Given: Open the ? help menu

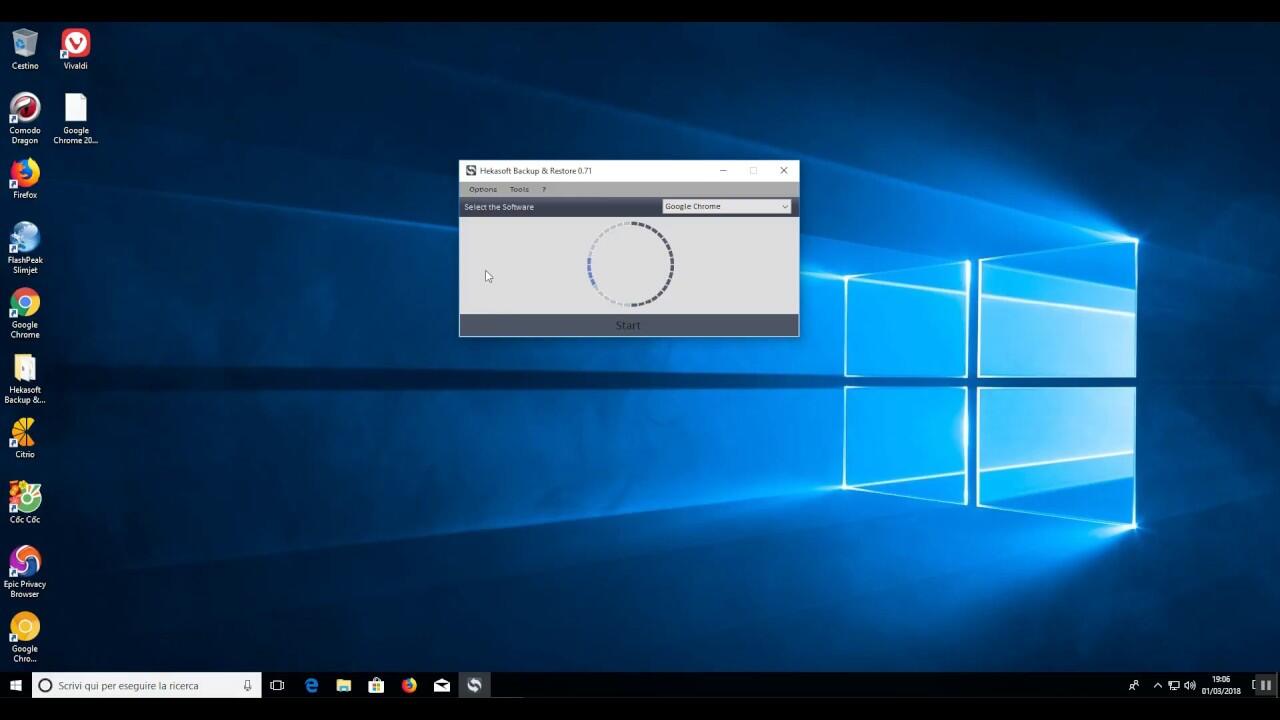Looking at the screenshot, I should 544,189.
